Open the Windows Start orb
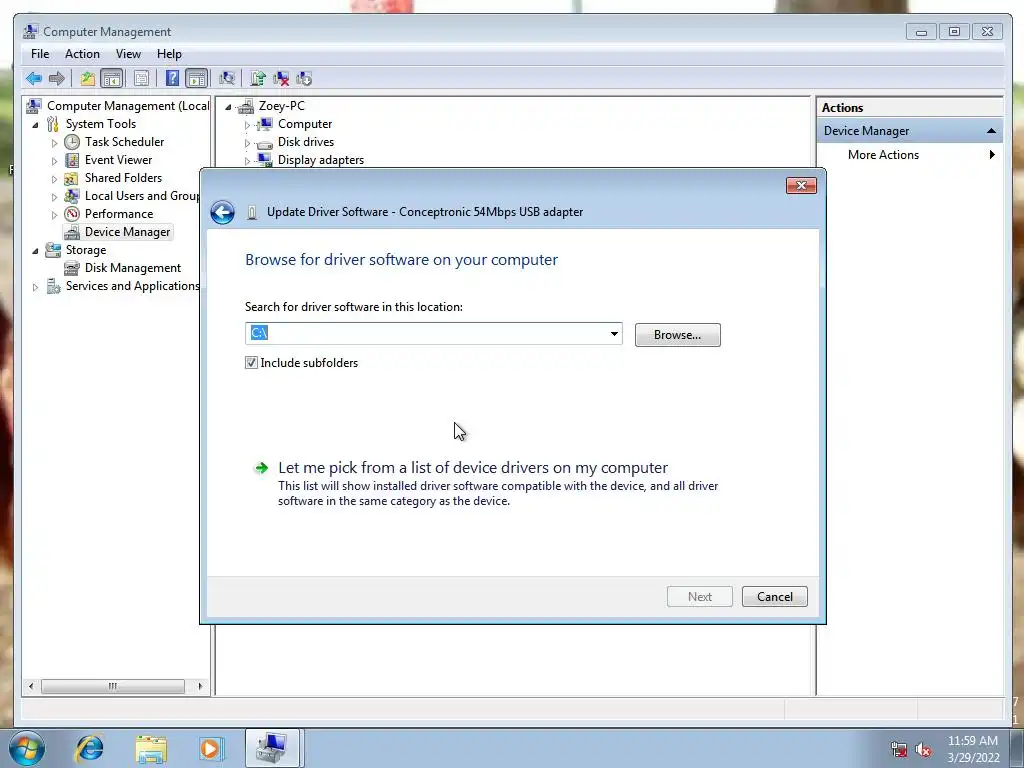This screenshot has width=1024, height=768. pos(27,748)
